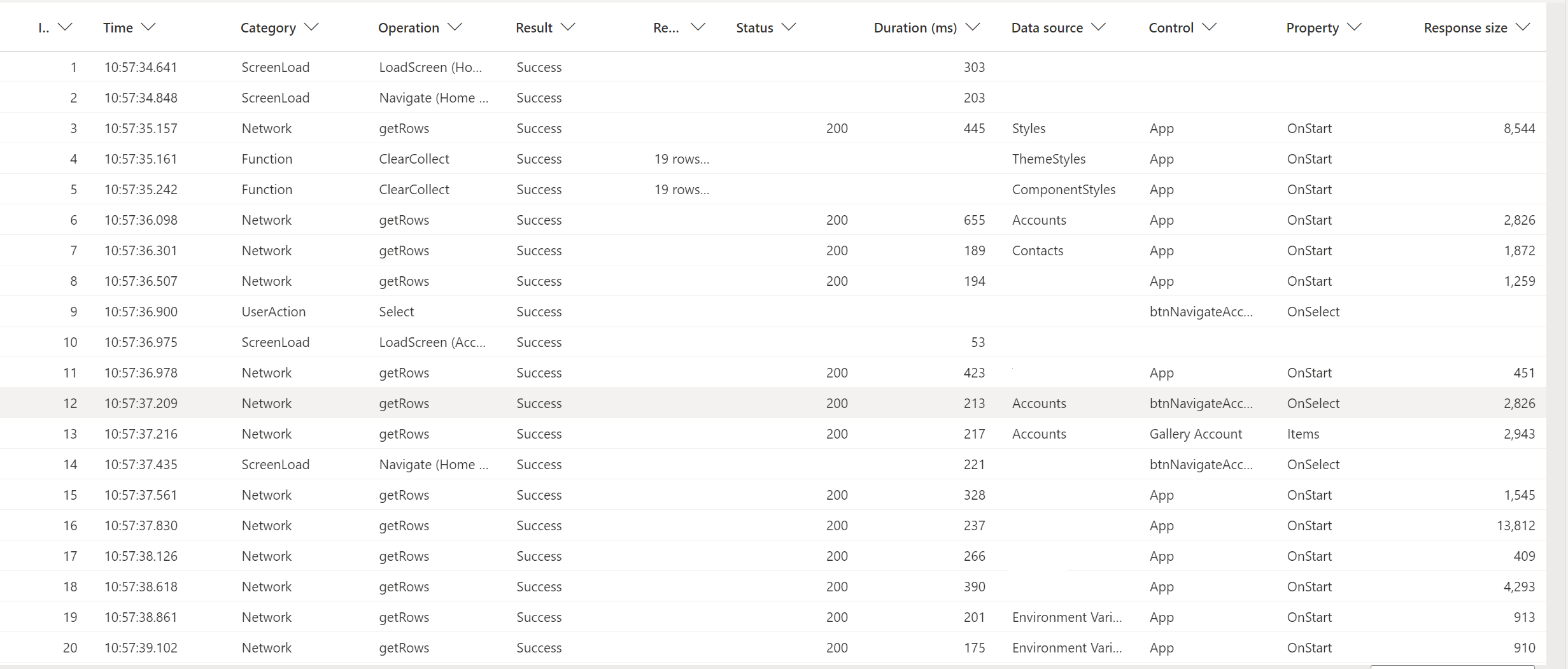Select time cell 10:57:34.848
The height and width of the screenshot is (669, 1568).
[x=141, y=98]
